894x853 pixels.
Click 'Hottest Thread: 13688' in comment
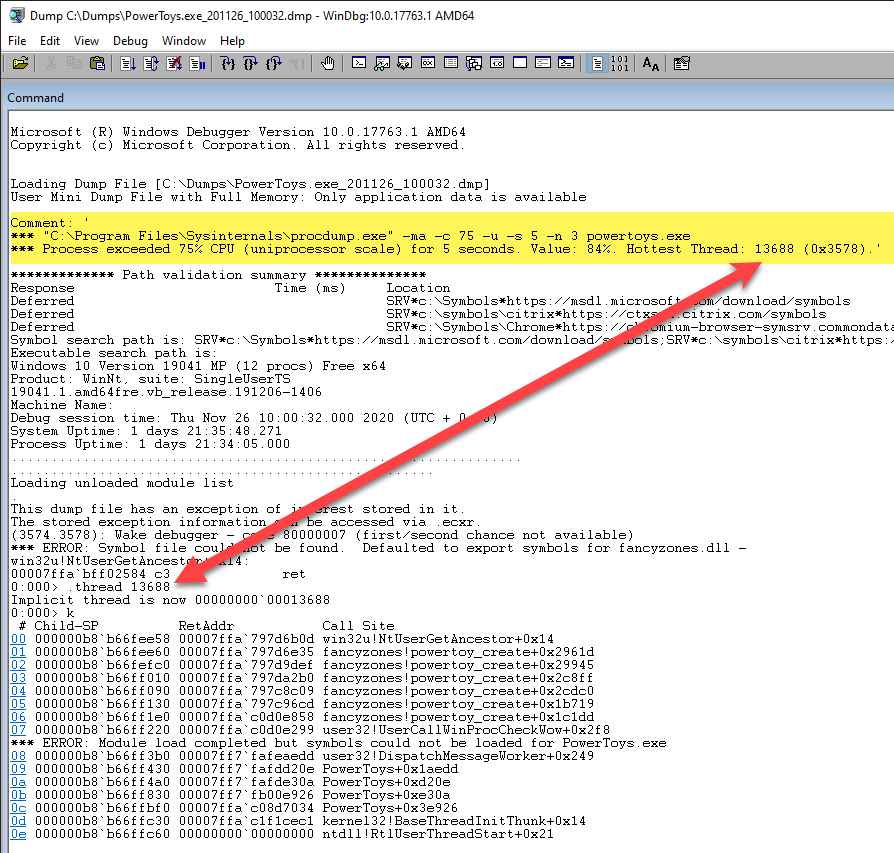click(x=710, y=249)
